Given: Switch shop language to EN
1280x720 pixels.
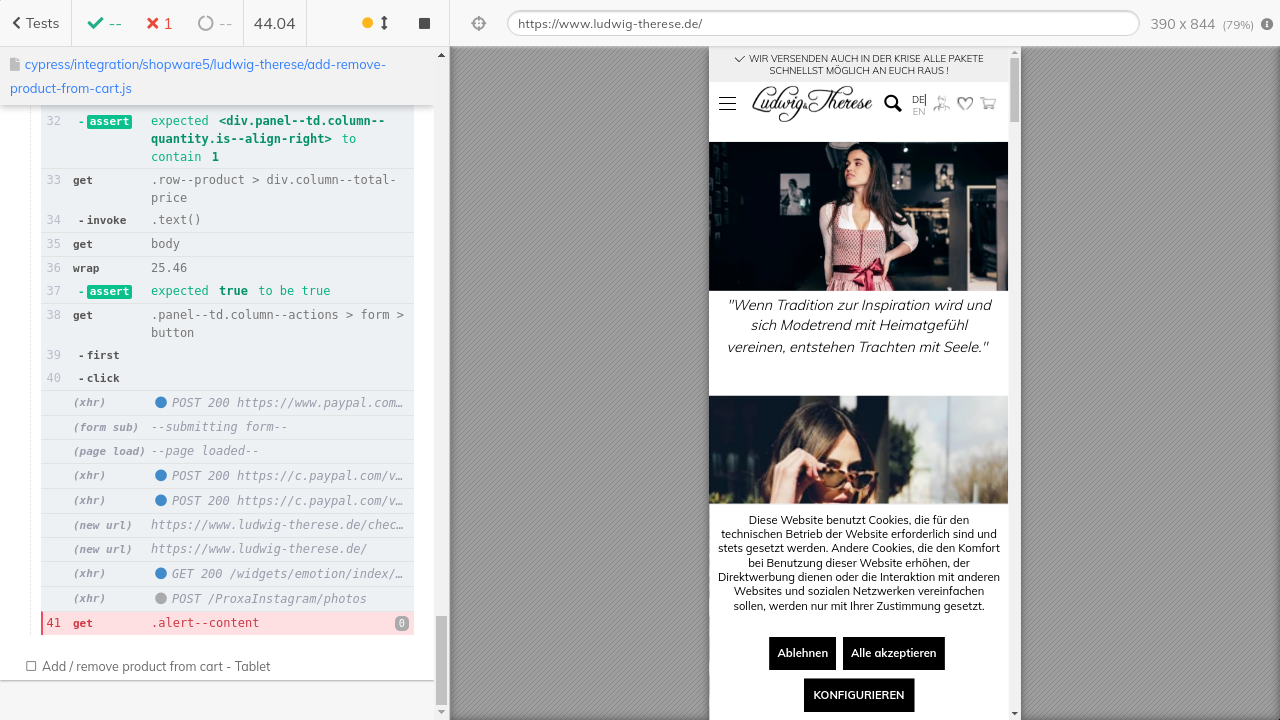Looking at the screenshot, I should pos(918,112).
